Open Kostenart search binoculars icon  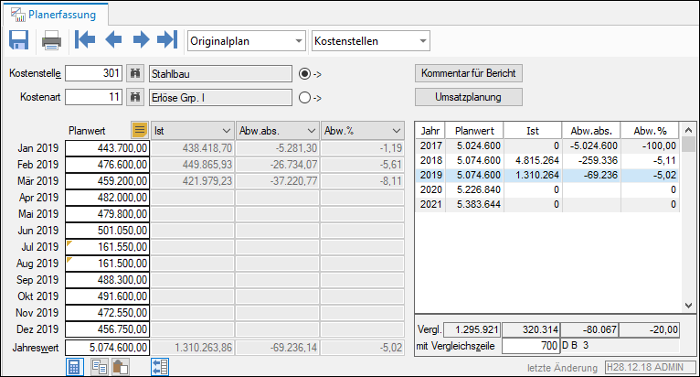tap(135, 97)
